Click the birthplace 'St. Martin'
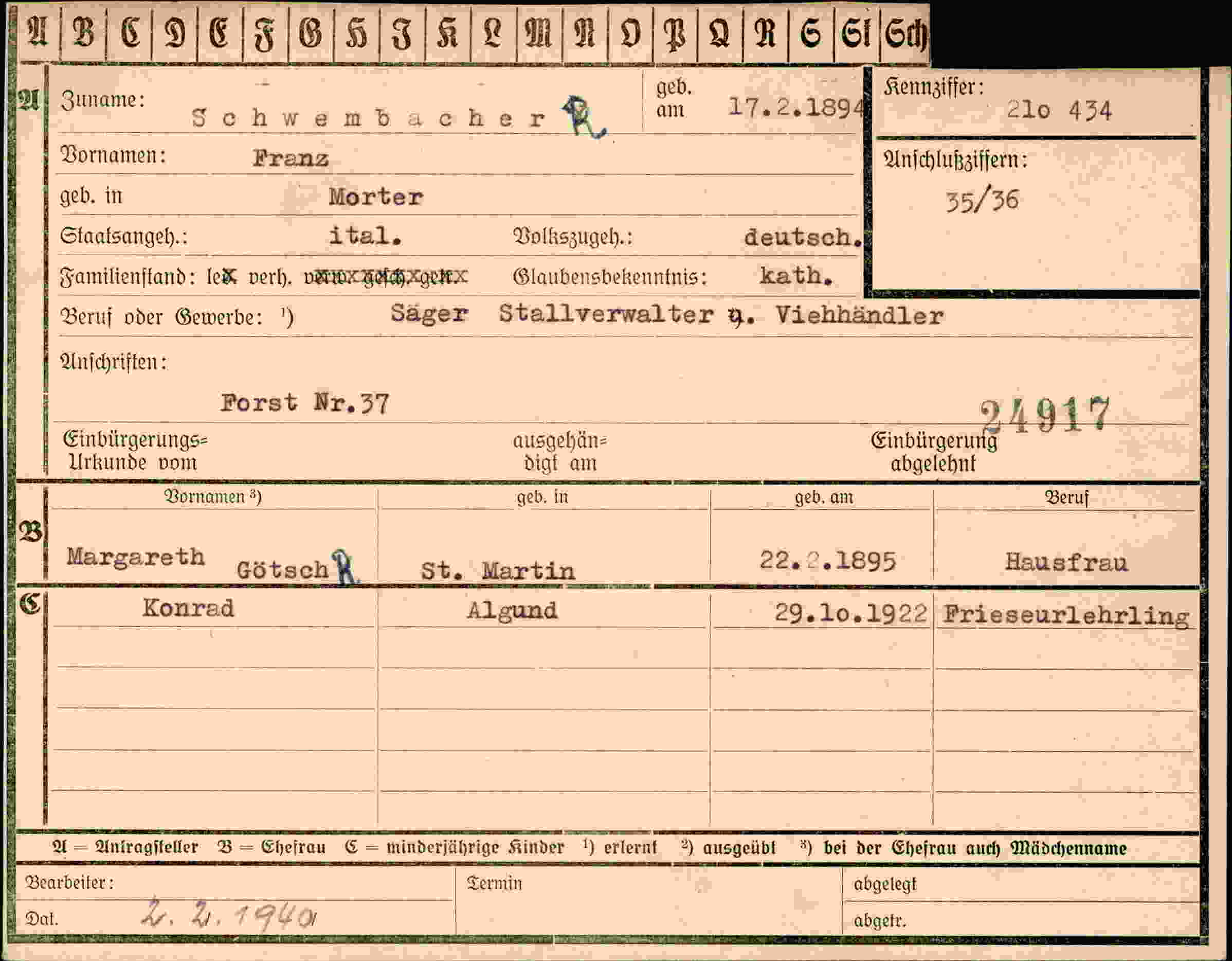The image size is (1232, 961). (498, 571)
